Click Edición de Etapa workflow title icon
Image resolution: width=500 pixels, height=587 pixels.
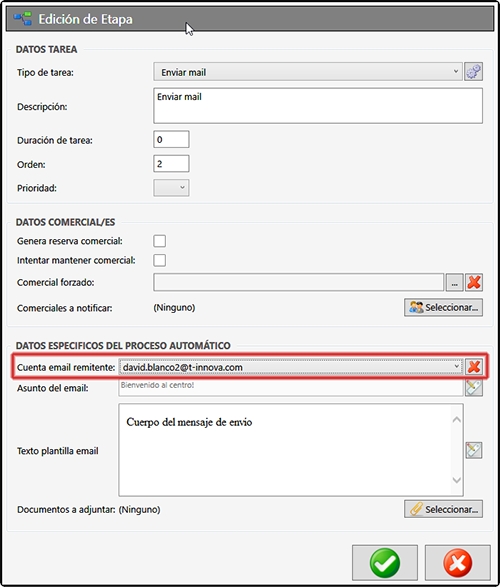tap(23, 18)
